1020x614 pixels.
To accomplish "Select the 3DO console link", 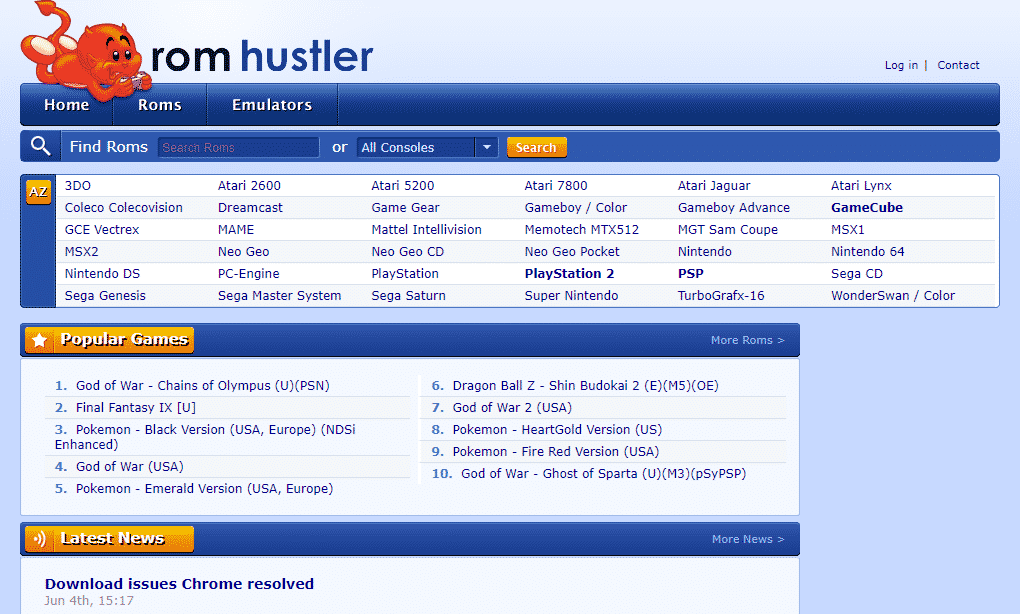I will pyautogui.click(x=78, y=185).
